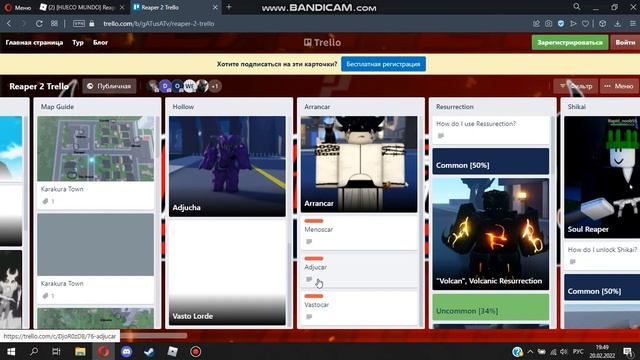Click the Войти login button
The height and width of the screenshot is (360, 640).
pos(625,42)
